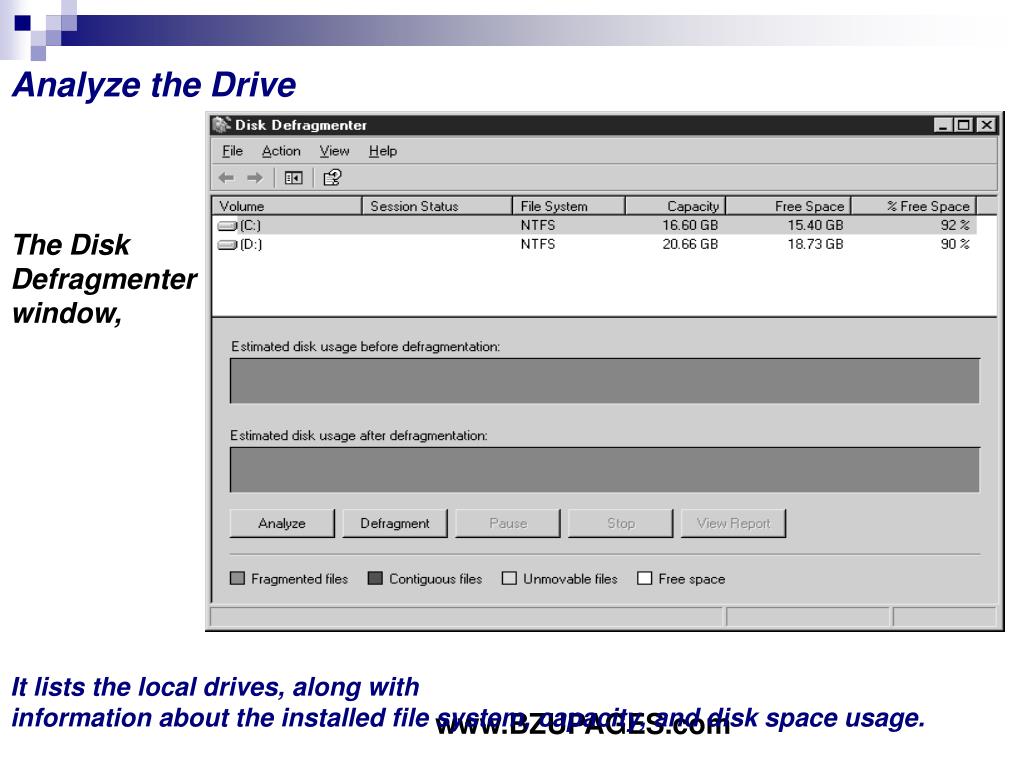Open the Help menu

pyautogui.click(x=383, y=151)
